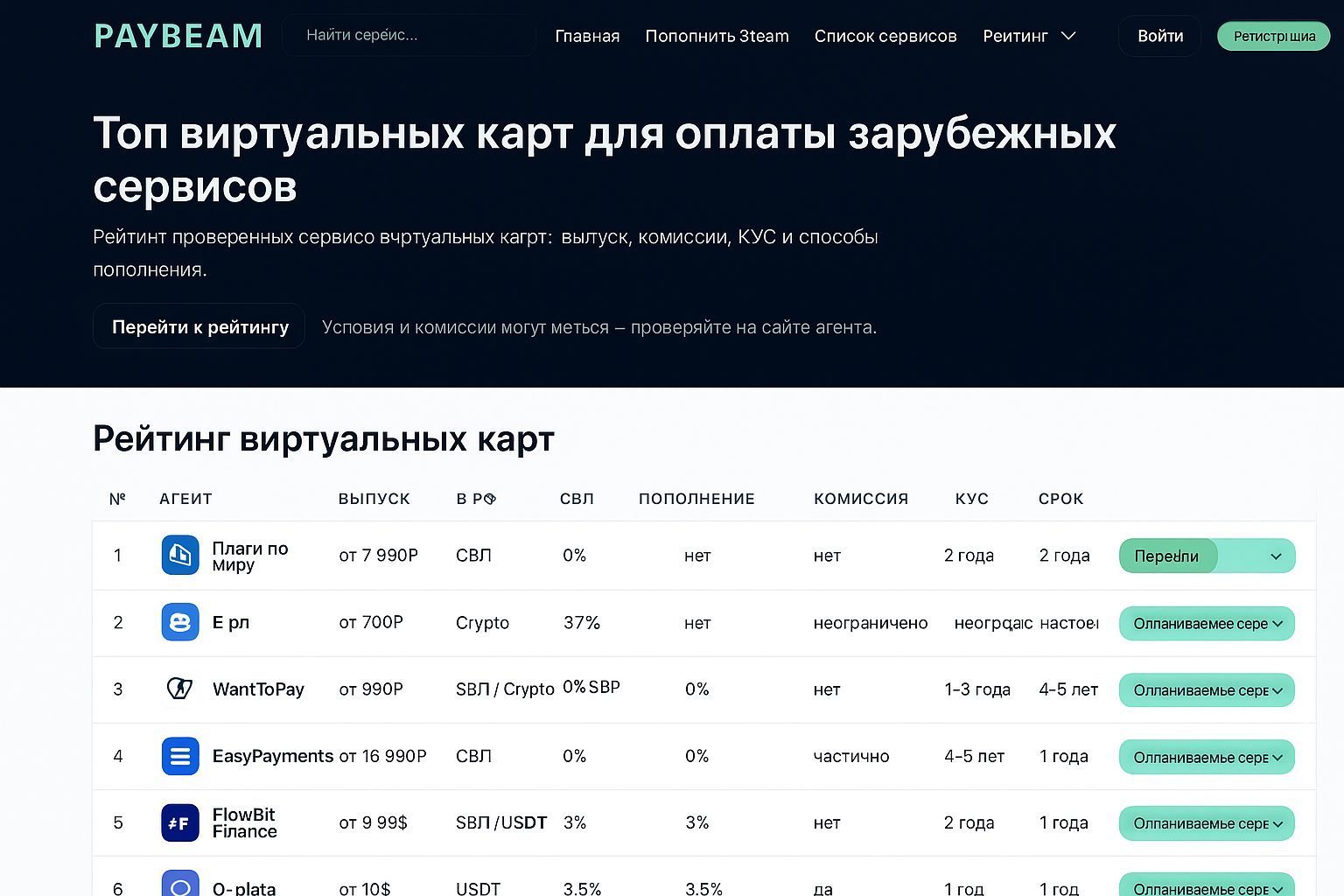This screenshot has height=896, width=1344.
Task: Click the Войти button
Action: click(x=1160, y=36)
